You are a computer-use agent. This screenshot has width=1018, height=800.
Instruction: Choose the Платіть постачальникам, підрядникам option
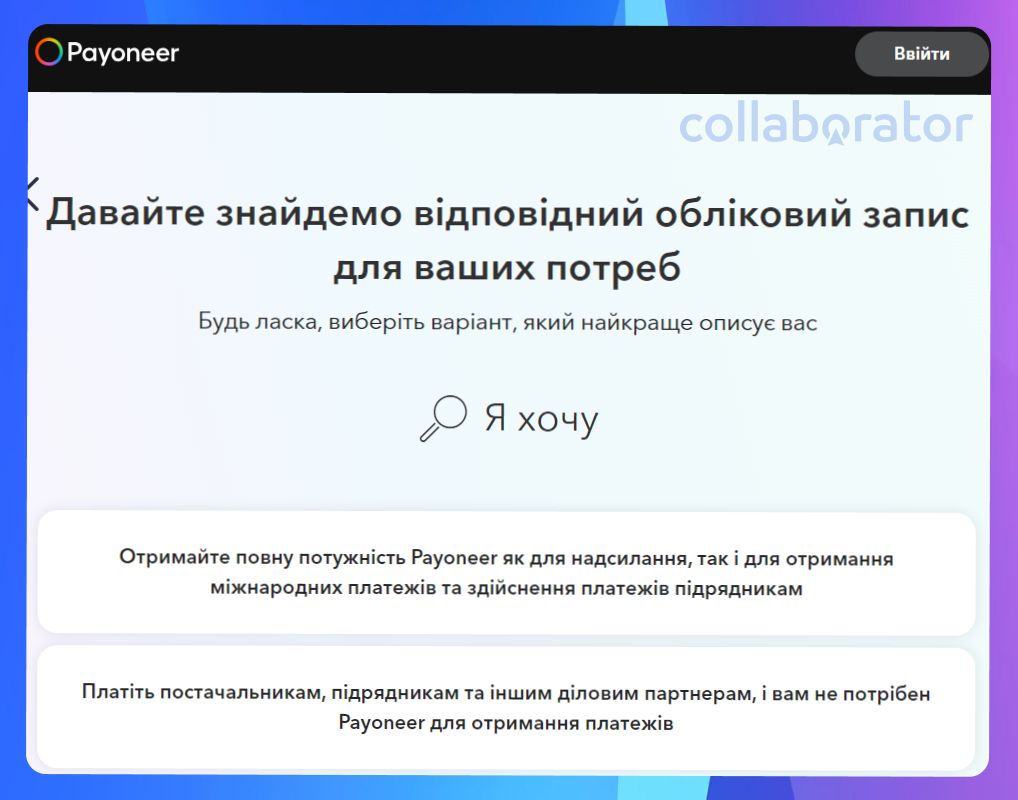[x=506, y=708]
